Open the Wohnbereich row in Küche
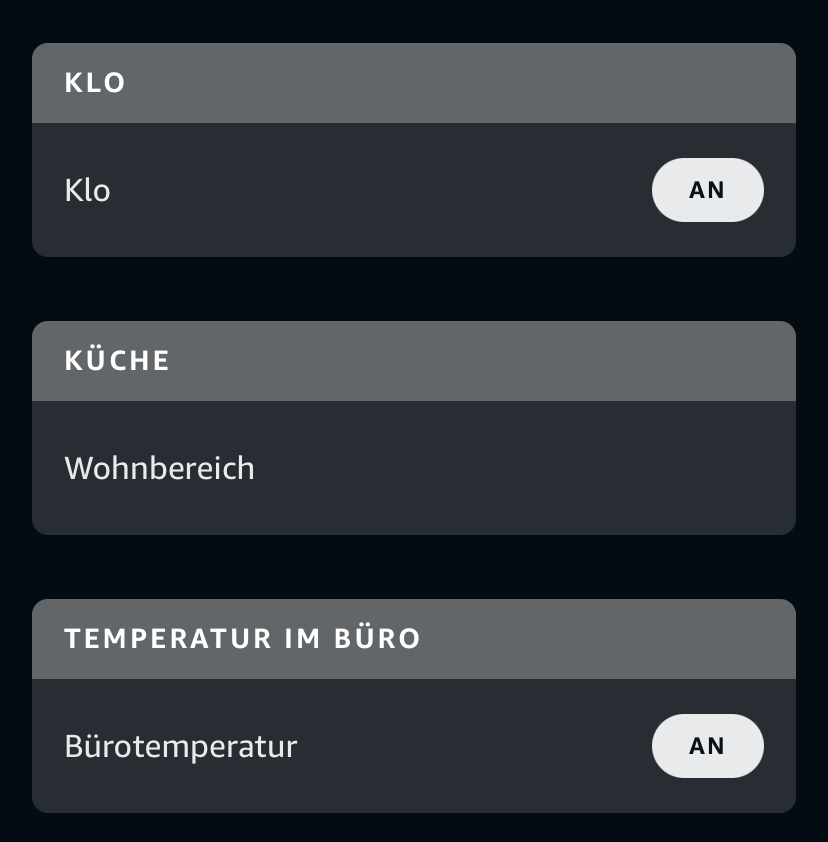This screenshot has width=828, height=842. click(x=413, y=468)
